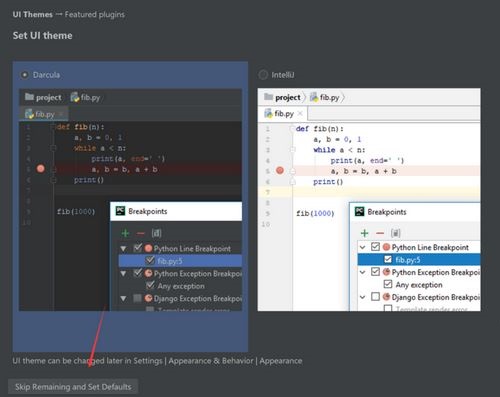Select the IntelliJ theme radio button
Screen dimensions: 500x397
coord(263,75)
